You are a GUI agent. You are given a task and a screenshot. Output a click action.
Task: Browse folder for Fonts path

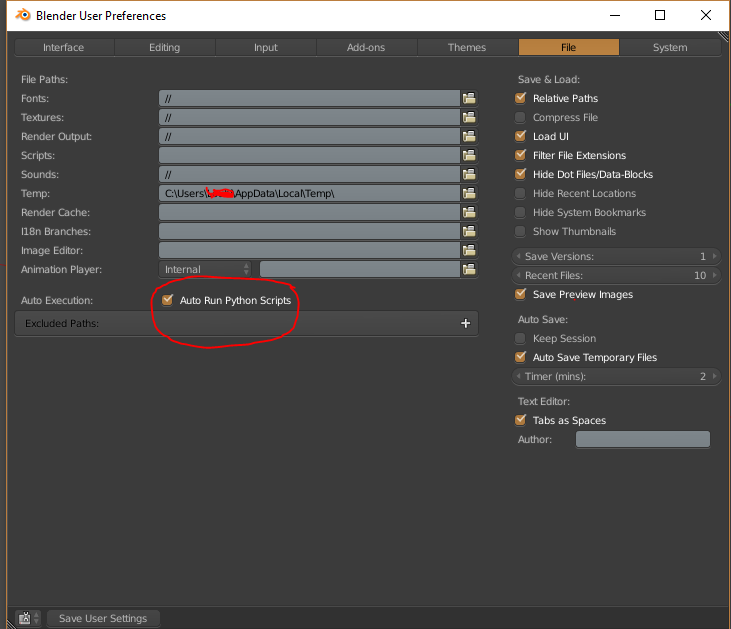469,98
